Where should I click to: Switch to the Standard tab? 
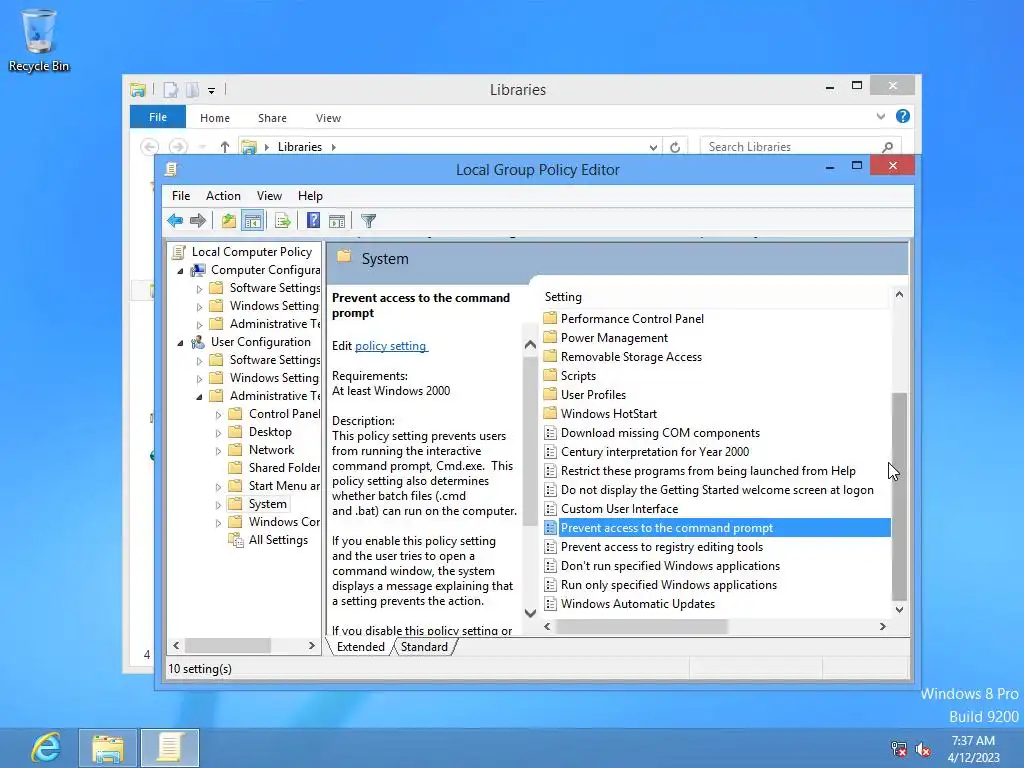(424, 647)
